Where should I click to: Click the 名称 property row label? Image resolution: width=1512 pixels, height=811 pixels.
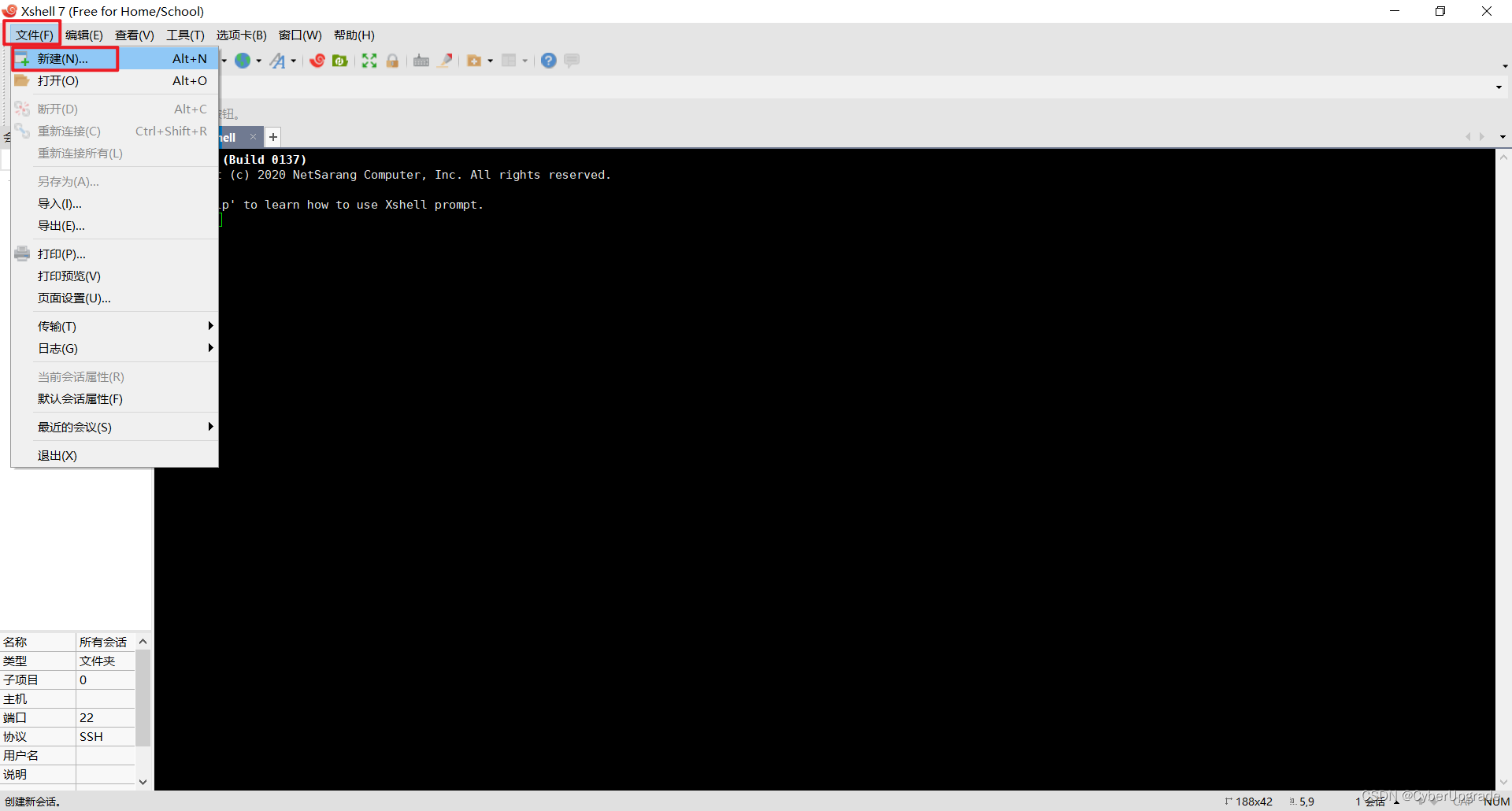[15, 642]
